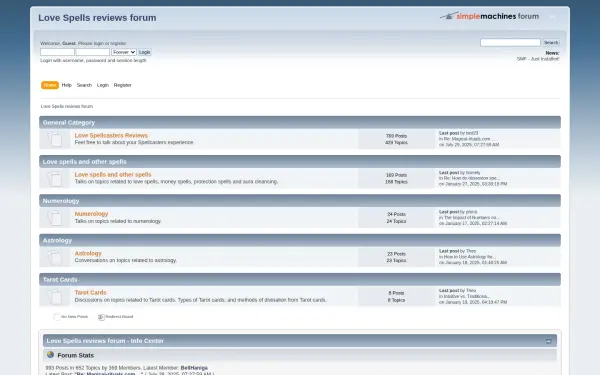Click the Info Center title bar text

tap(105, 341)
